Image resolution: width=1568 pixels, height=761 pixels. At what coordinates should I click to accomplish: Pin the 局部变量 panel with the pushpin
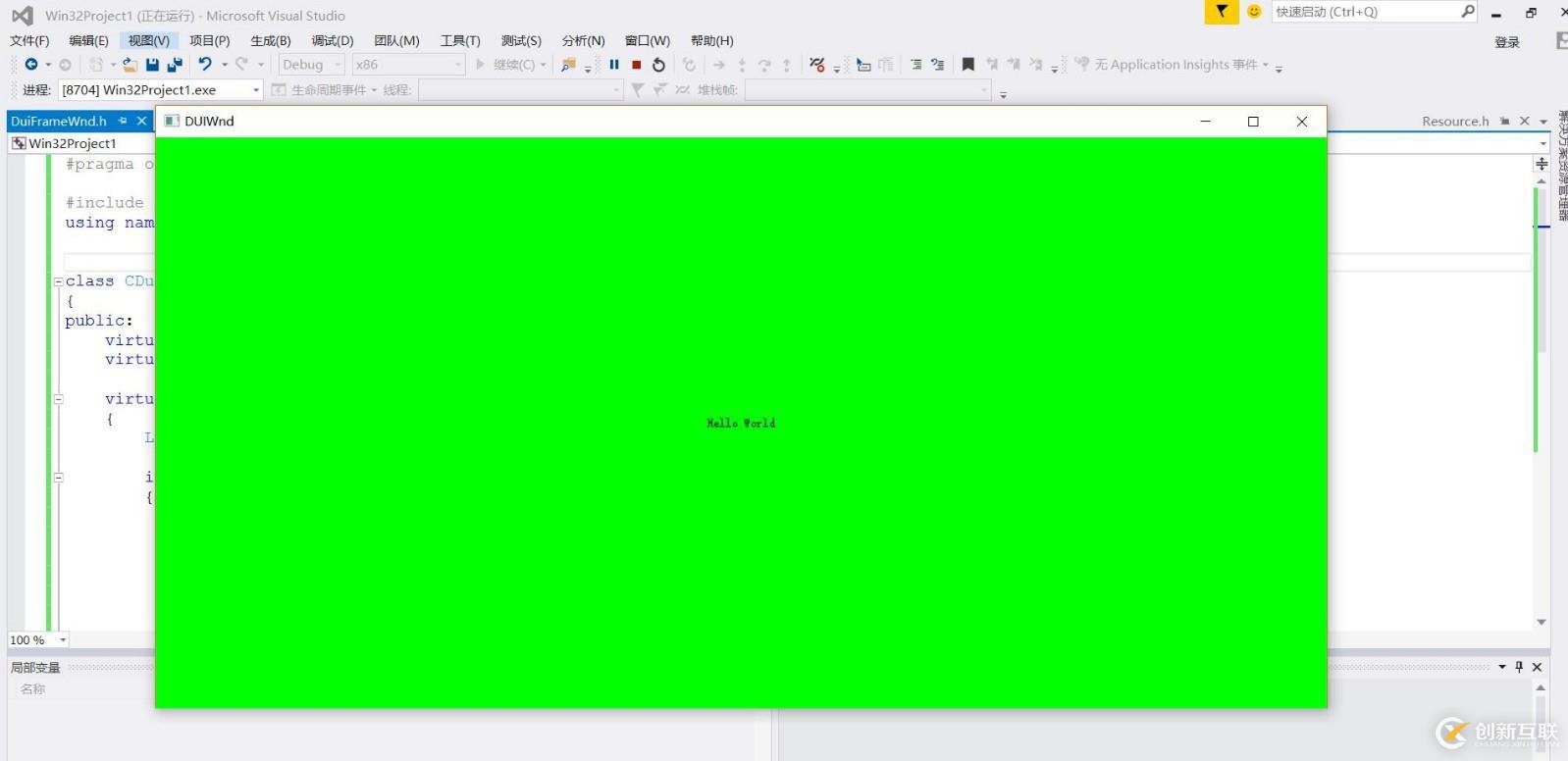(1519, 667)
